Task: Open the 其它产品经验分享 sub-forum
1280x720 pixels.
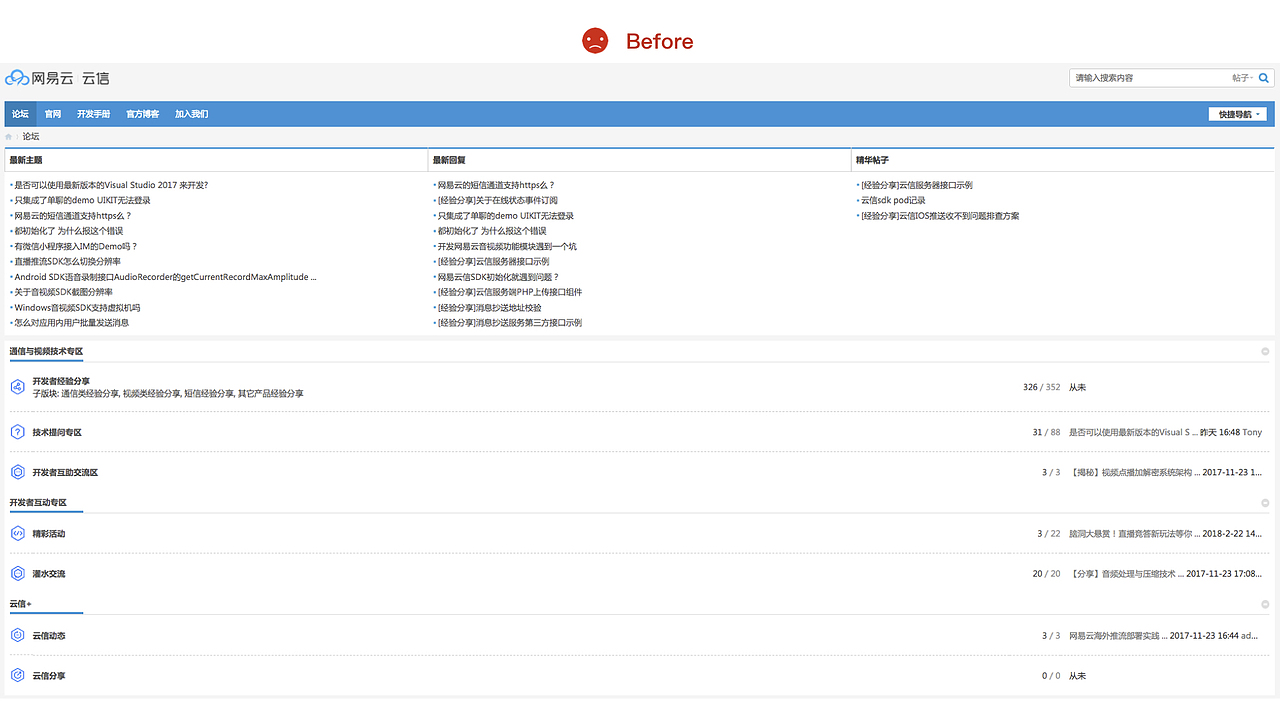Action: pos(270,394)
